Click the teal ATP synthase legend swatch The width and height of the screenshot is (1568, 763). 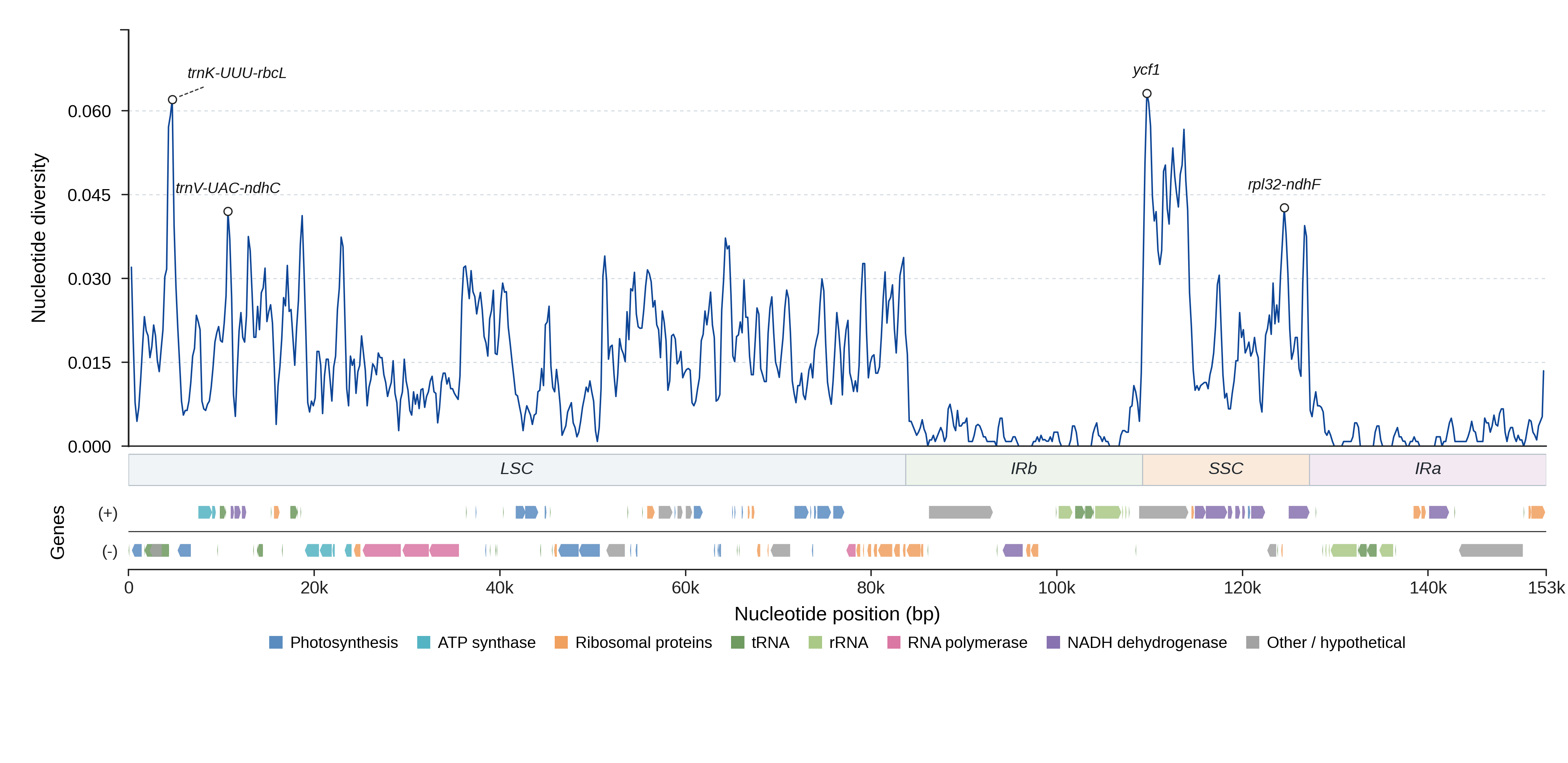pos(424,642)
